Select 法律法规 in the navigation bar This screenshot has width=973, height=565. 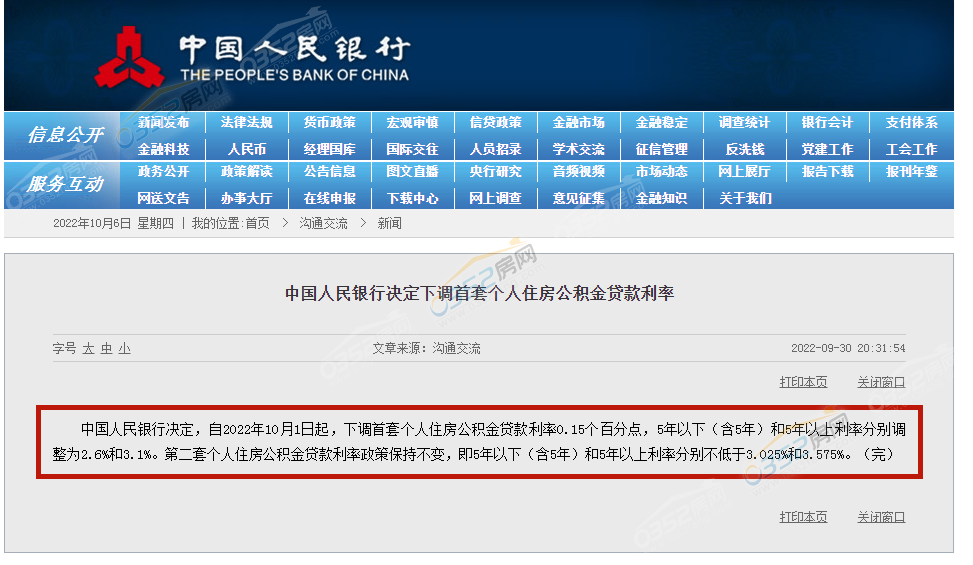pos(246,123)
